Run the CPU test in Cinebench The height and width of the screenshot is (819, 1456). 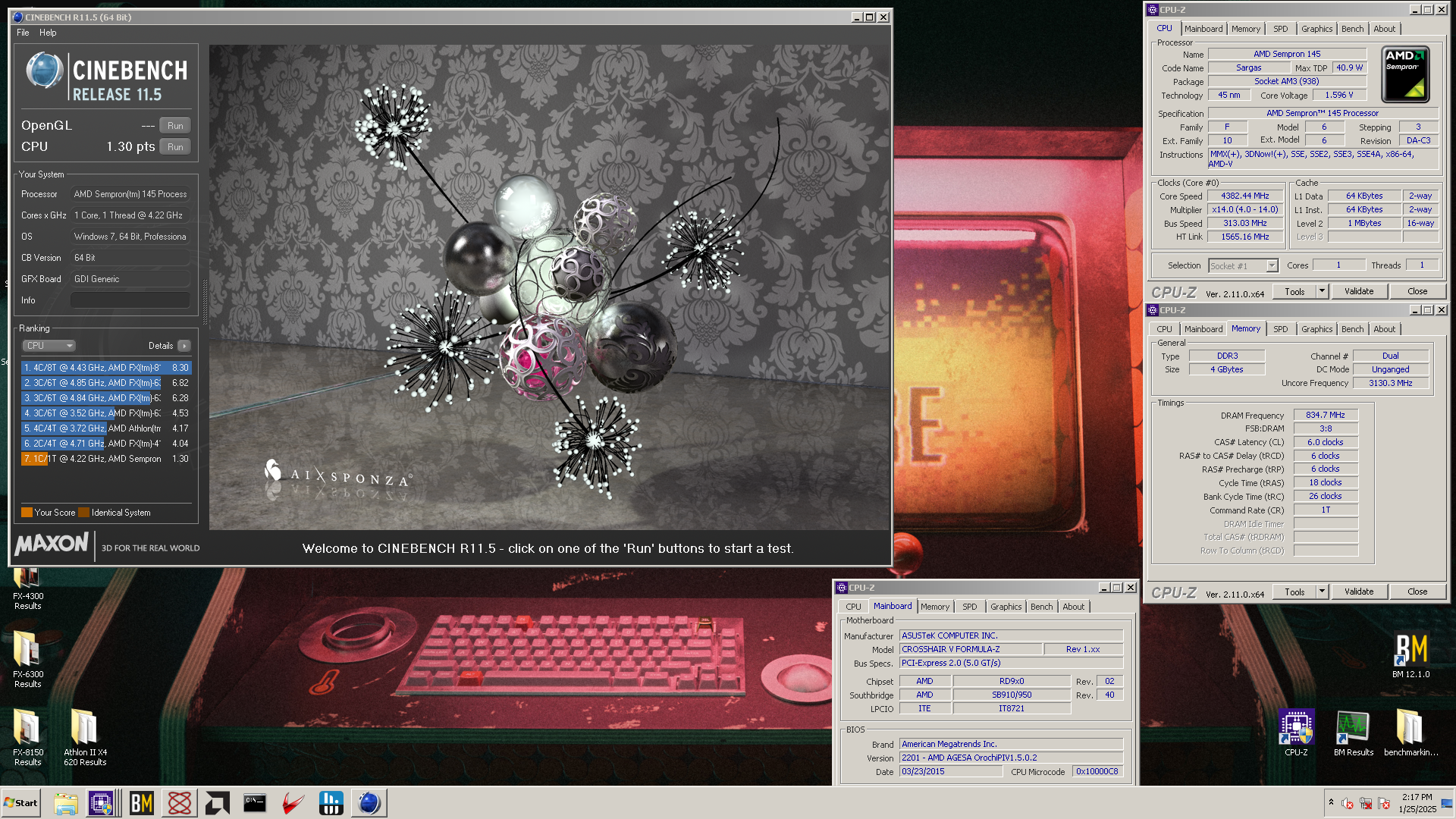(175, 147)
